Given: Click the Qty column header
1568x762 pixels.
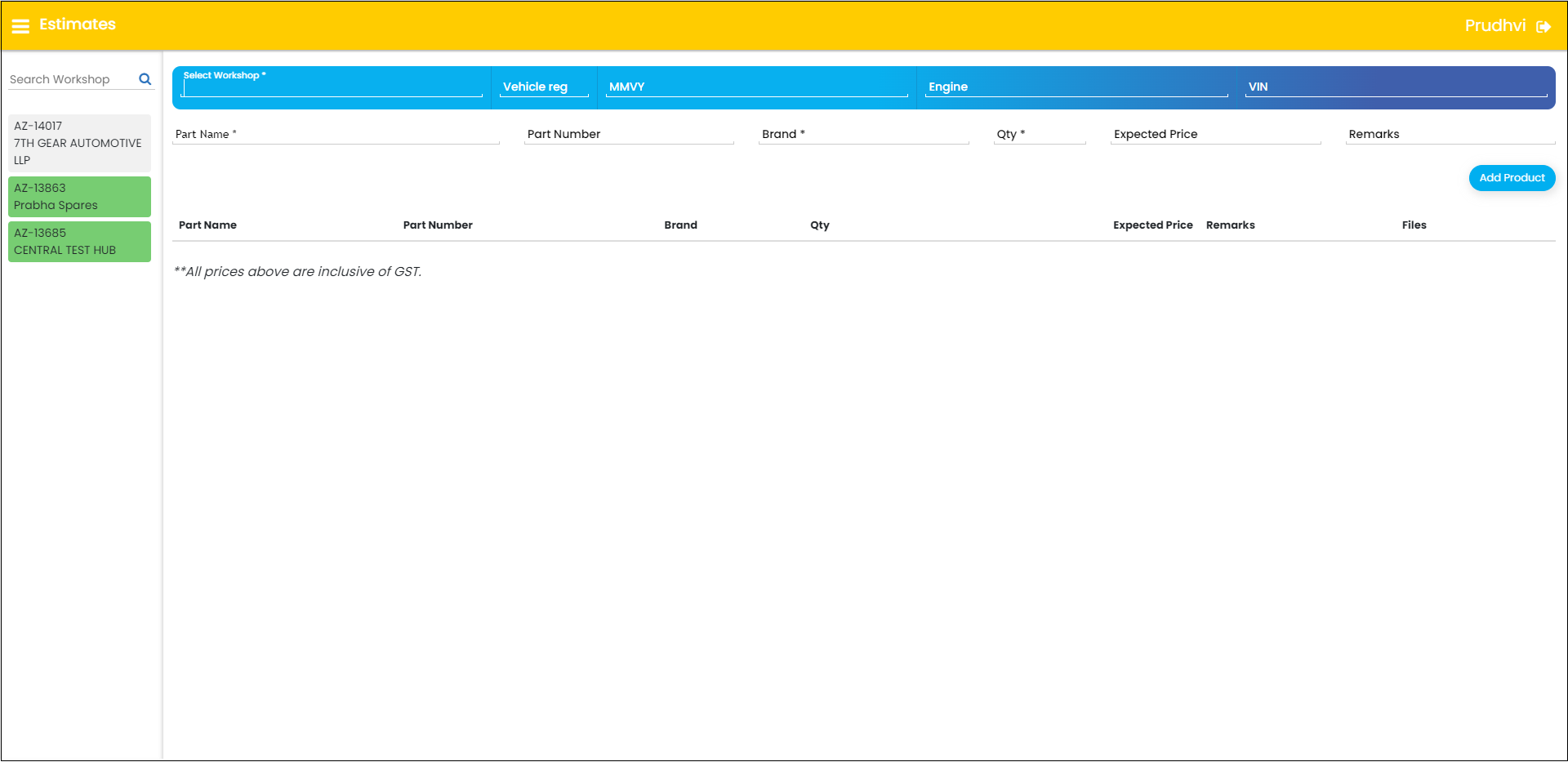Looking at the screenshot, I should (x=820, y=225).
